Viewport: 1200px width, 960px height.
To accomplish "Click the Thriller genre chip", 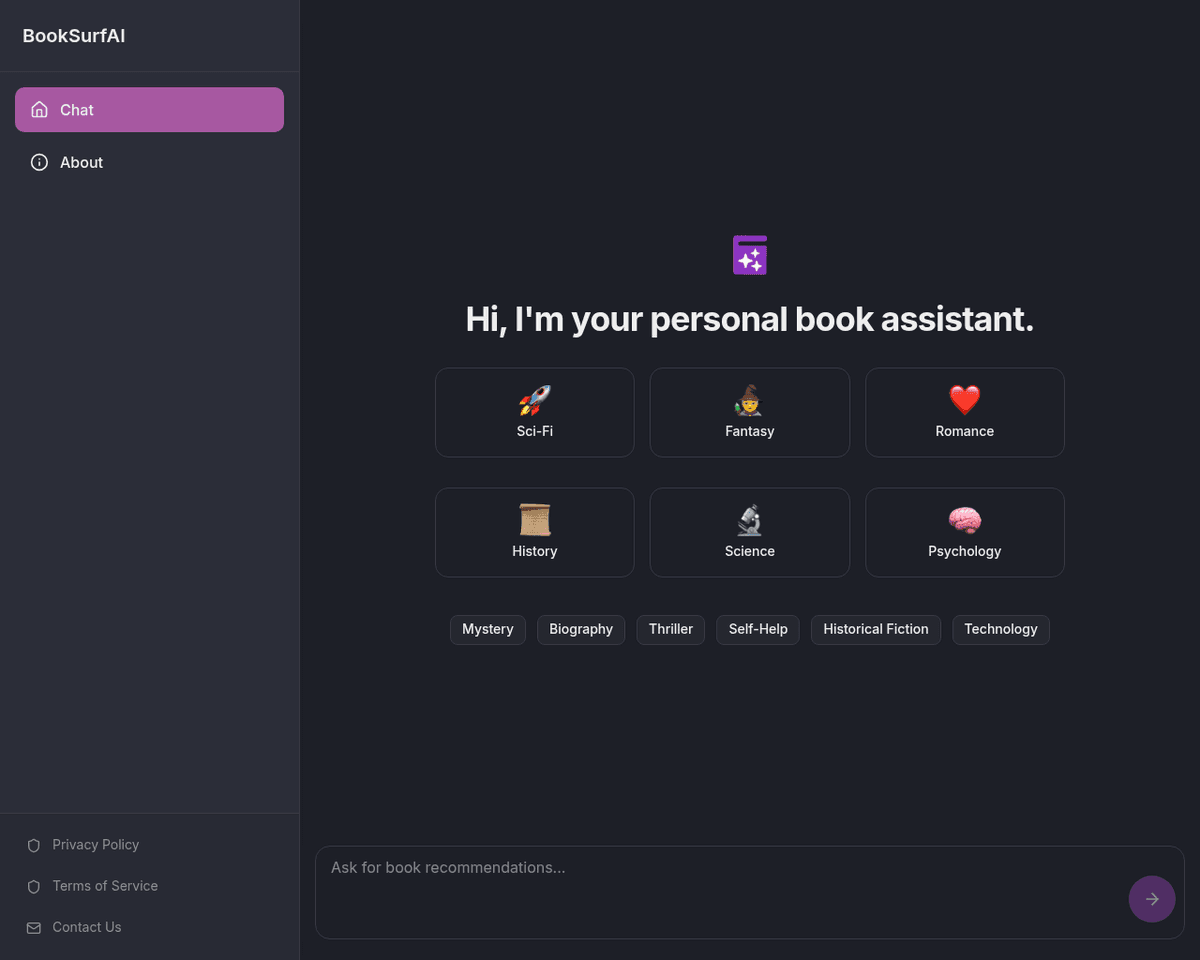I will [670, 630].
